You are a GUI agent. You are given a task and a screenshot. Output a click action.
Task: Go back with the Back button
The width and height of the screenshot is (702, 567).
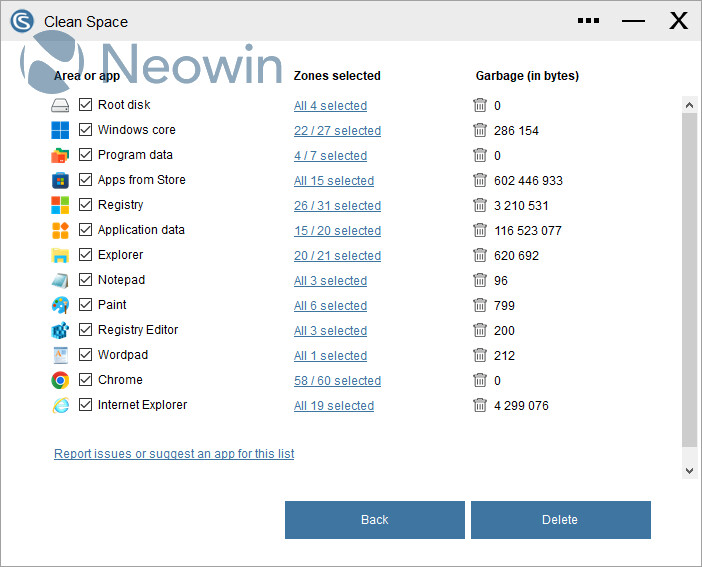pos(374,520)
